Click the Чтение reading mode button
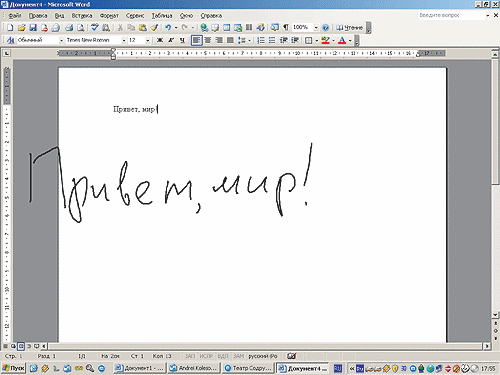Image resolution: width=500 pixels, height=375 pixels. tap(350, 28)
